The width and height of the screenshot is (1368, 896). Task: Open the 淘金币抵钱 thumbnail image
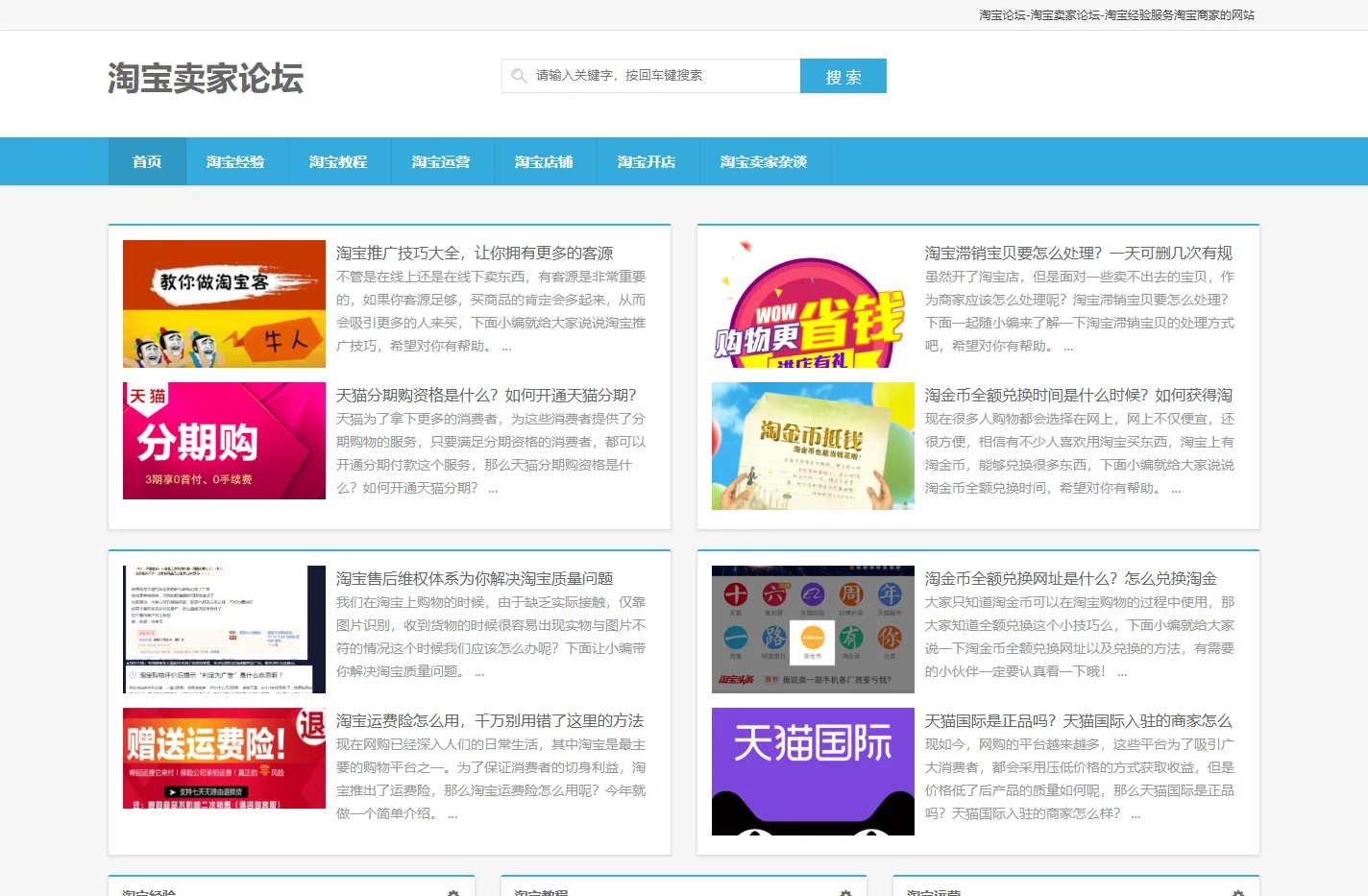813,446
